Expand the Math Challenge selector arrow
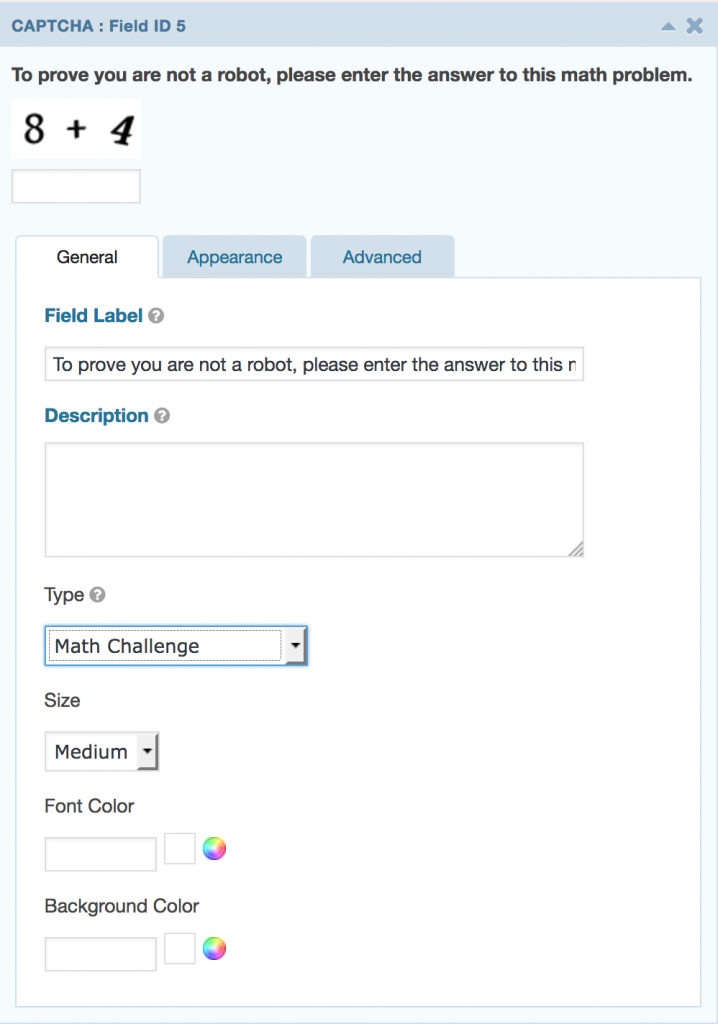 pos(296,645)
